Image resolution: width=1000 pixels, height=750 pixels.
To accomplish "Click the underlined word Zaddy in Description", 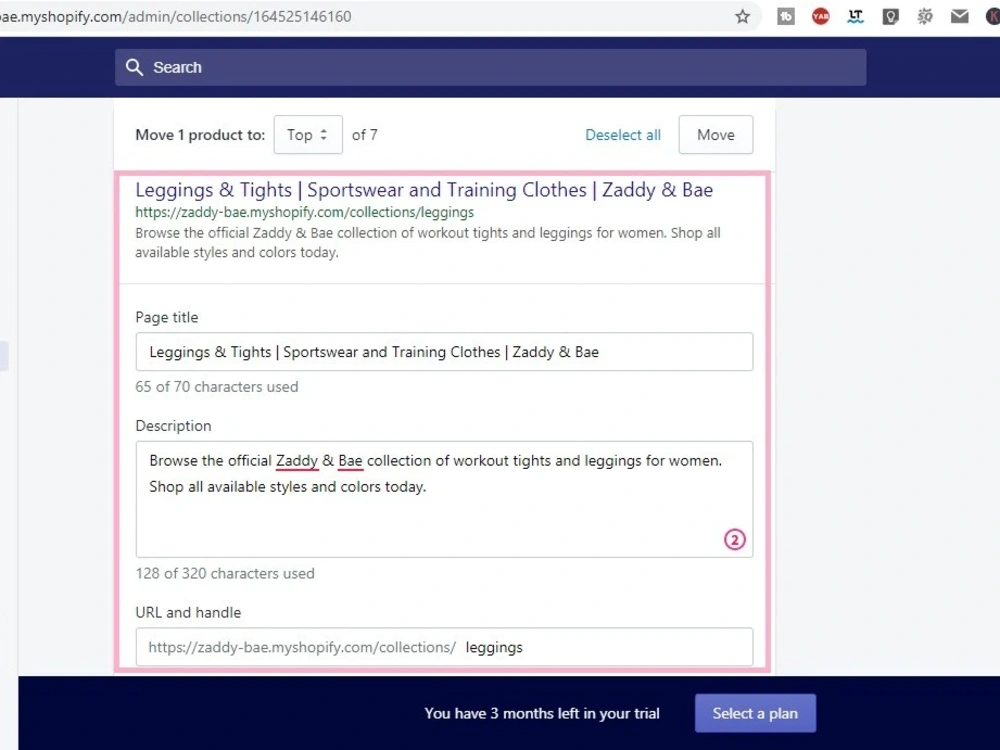I will point(297,460).
